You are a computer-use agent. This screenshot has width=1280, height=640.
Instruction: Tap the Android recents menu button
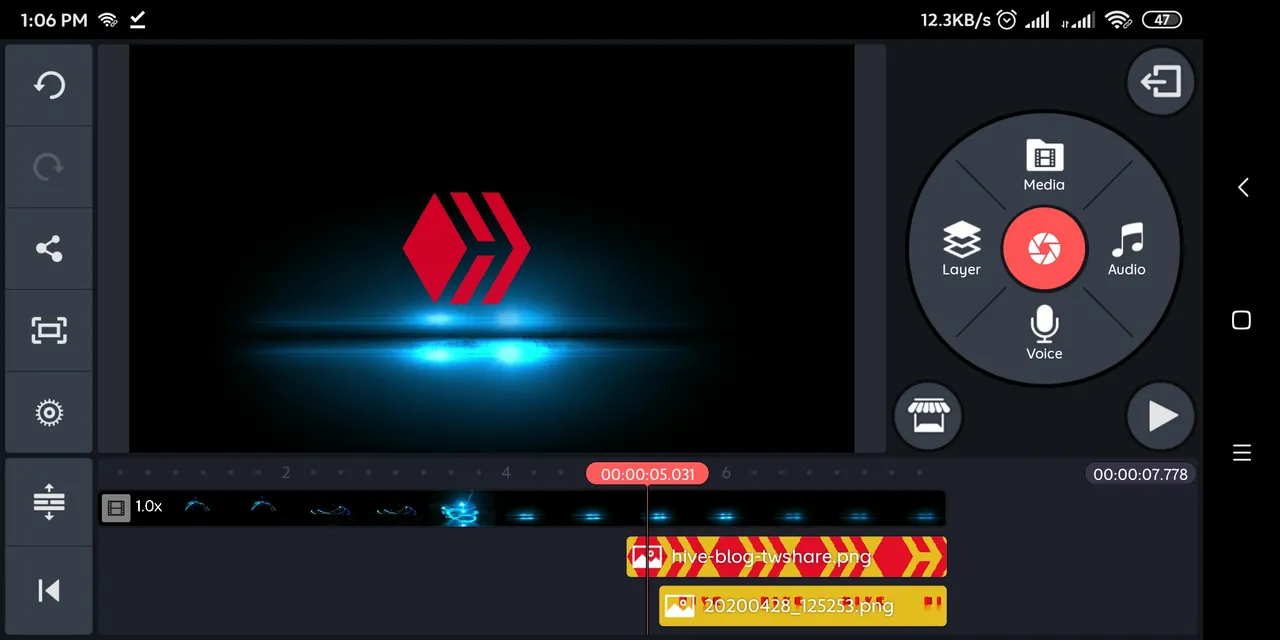1242,453
